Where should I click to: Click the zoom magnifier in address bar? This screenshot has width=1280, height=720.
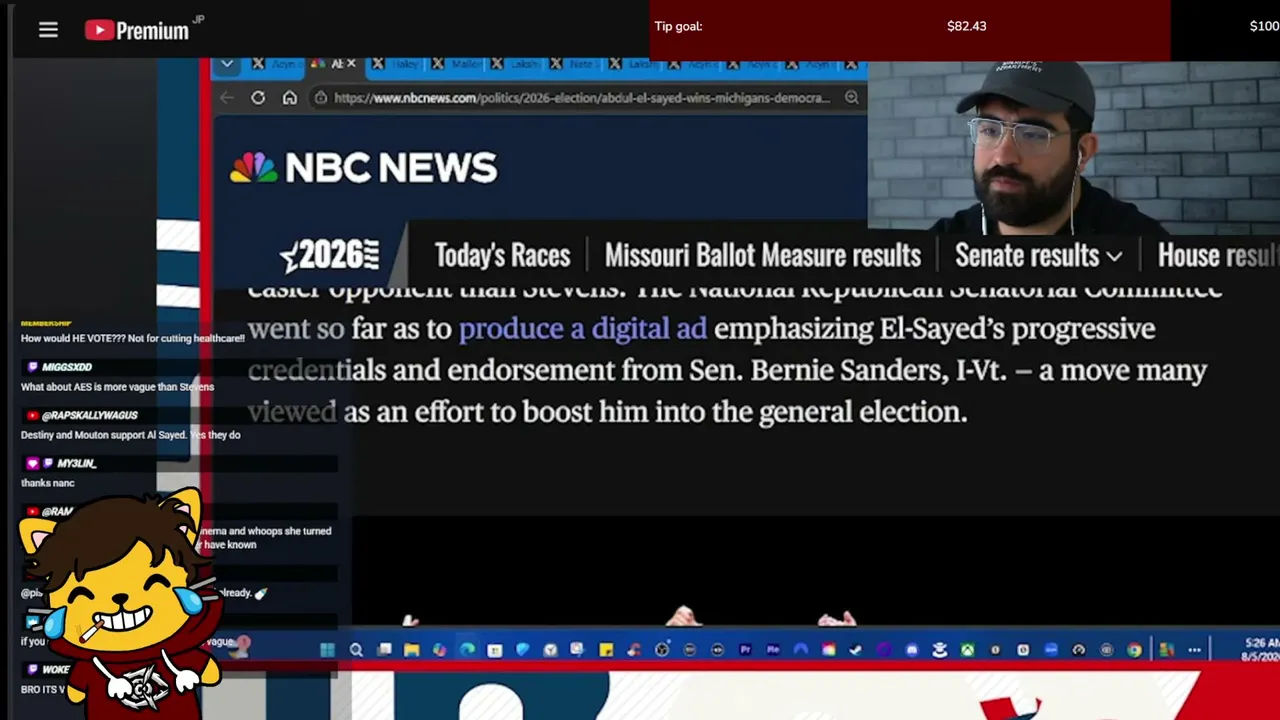852,98
